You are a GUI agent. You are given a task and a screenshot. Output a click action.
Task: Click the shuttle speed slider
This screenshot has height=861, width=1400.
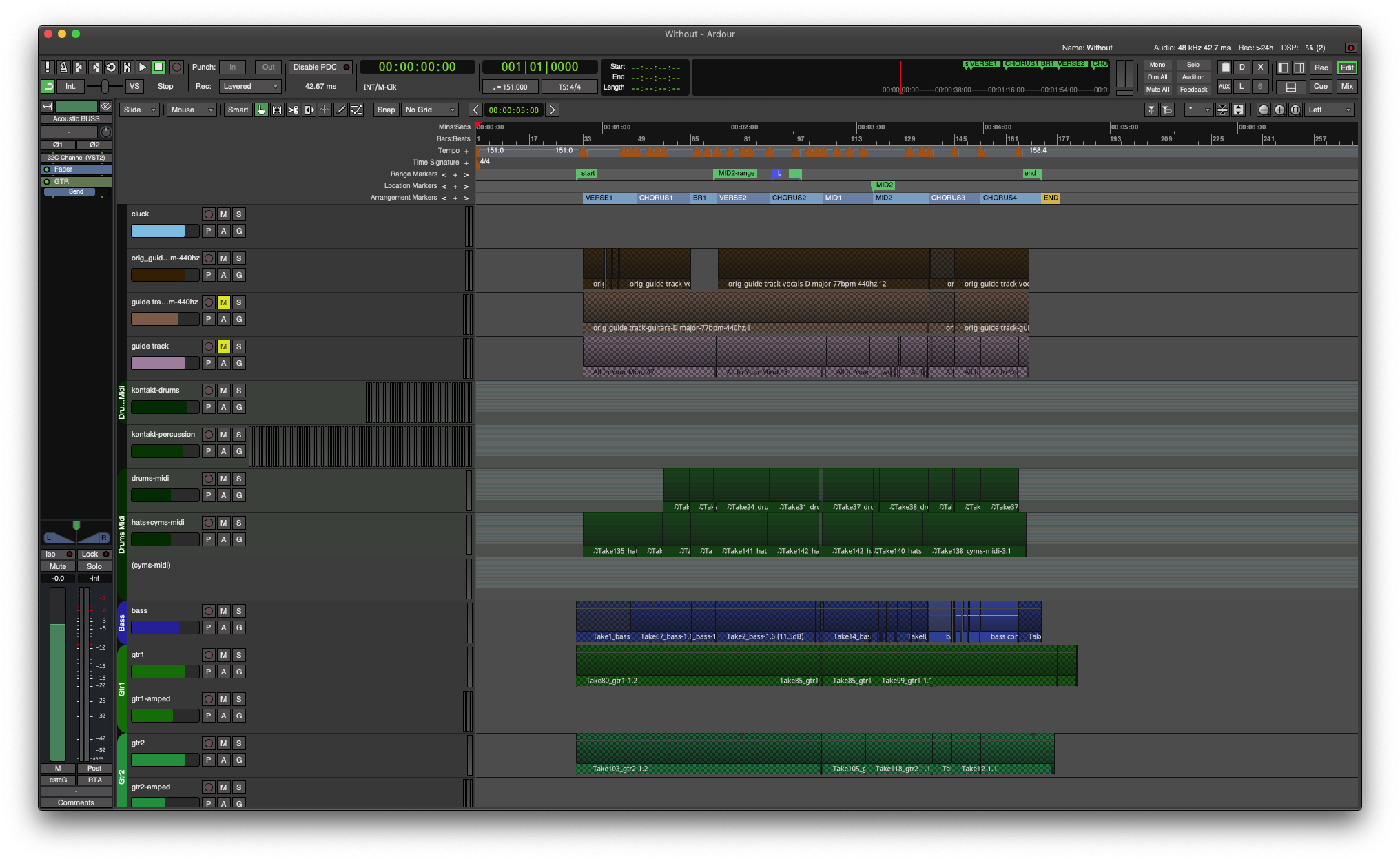click(x=105, y=86)
